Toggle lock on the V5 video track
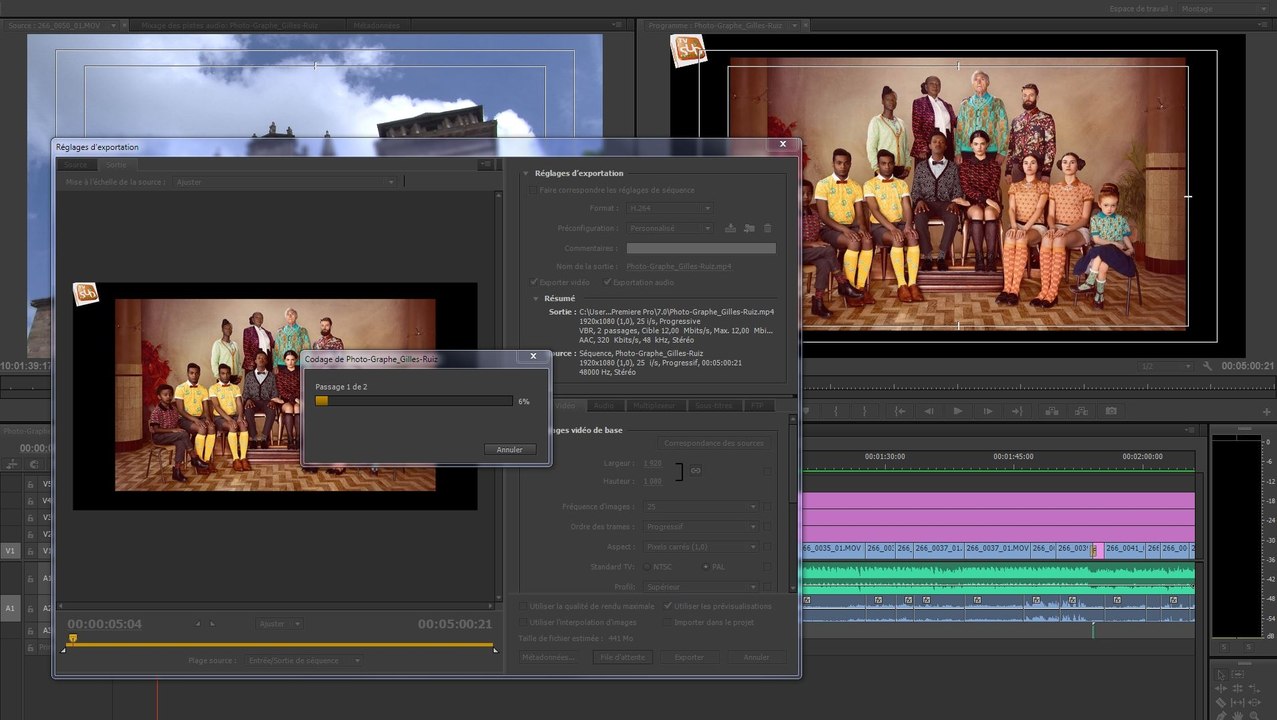 click(31, 484)
